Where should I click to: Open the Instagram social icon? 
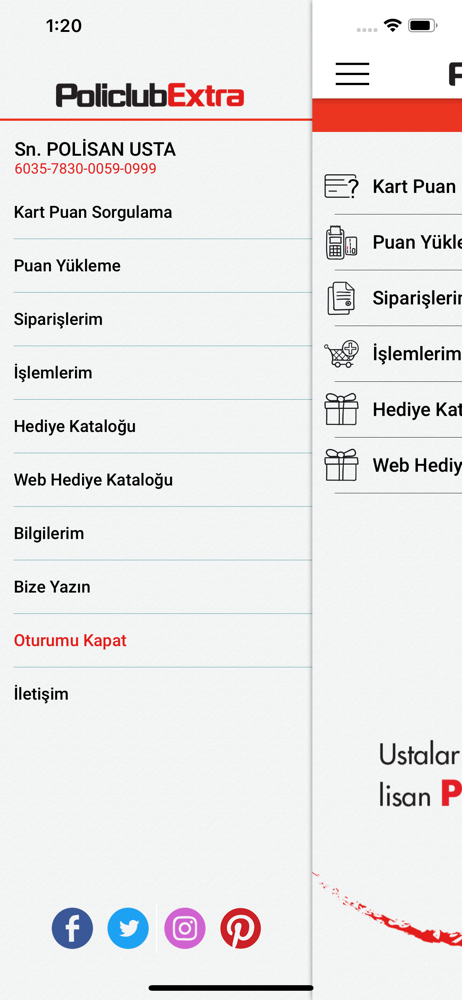pos(185,928)
